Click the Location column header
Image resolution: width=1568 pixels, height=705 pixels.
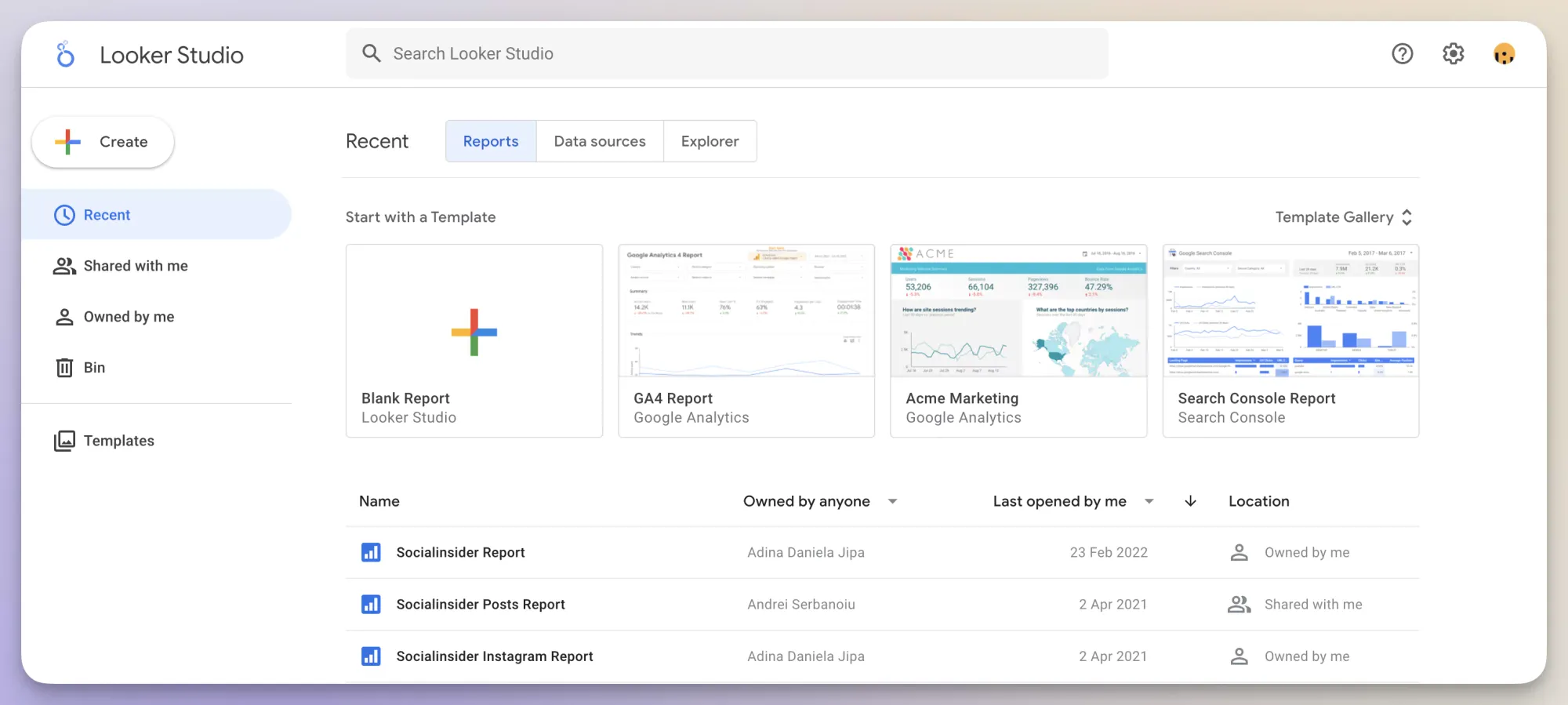[1259, 501]
